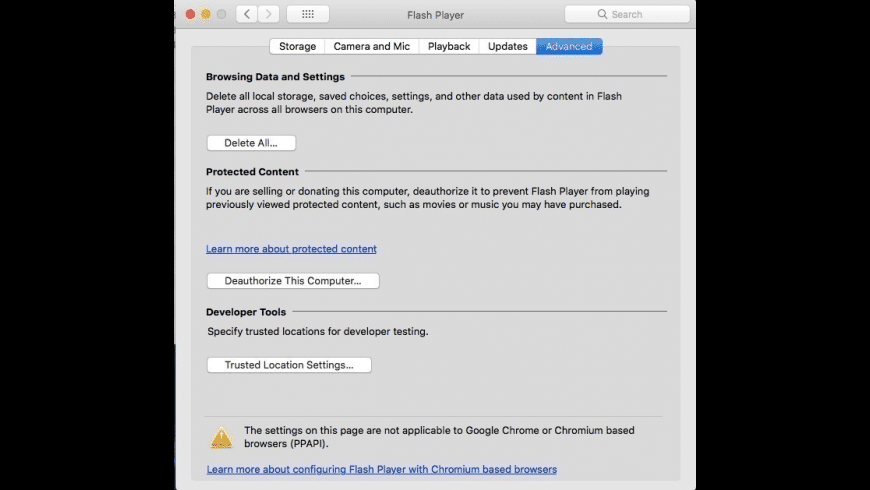Screen dimensions: 870x490
Task: Click the Flash Player window title
Action: pos(435,15)
